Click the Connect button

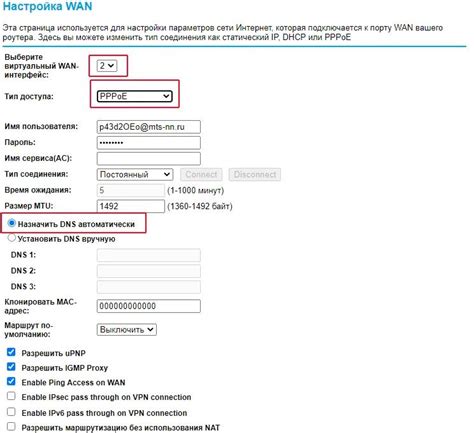click(201, 174)
